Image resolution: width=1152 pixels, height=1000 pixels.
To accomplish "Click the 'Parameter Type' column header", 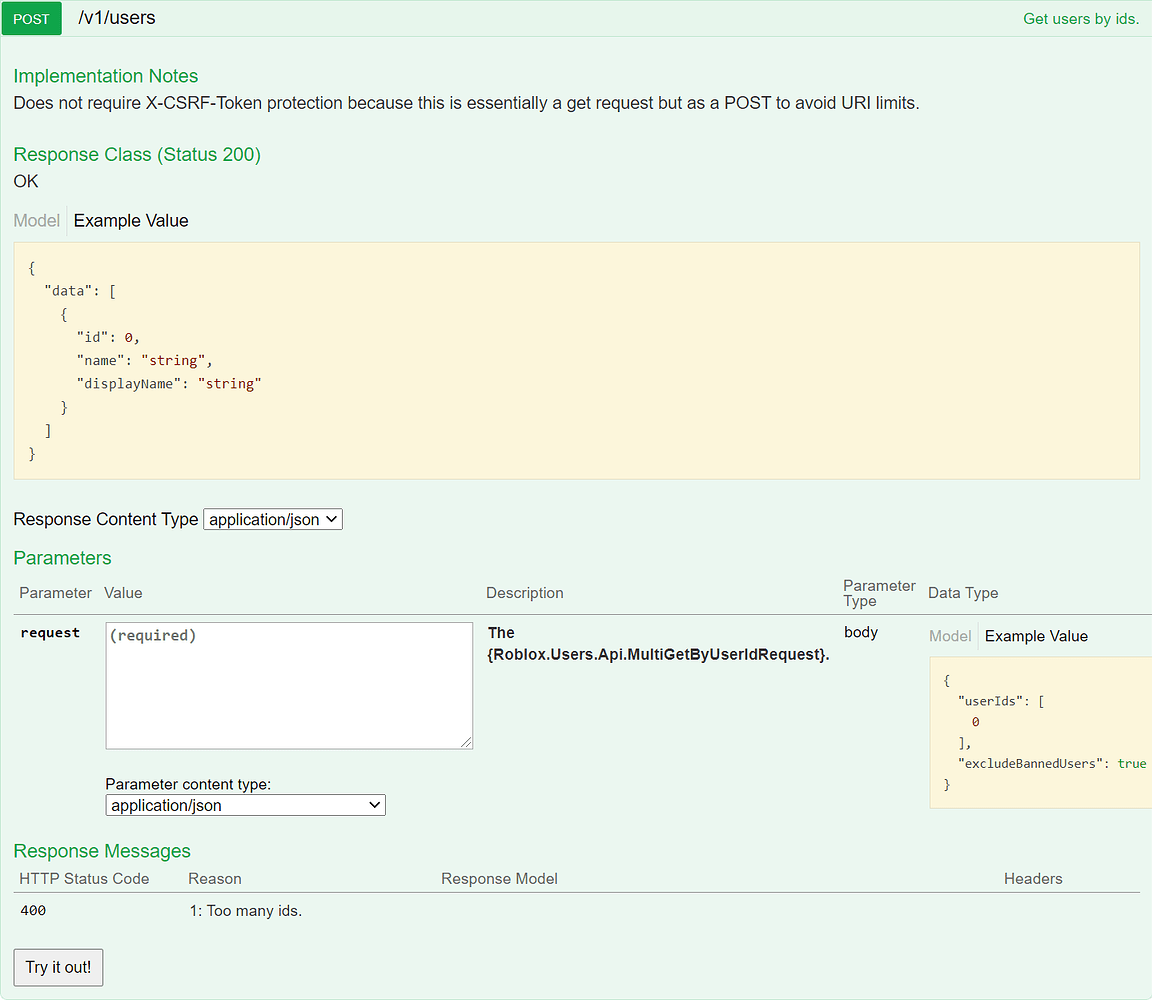I will pos(879,593).
